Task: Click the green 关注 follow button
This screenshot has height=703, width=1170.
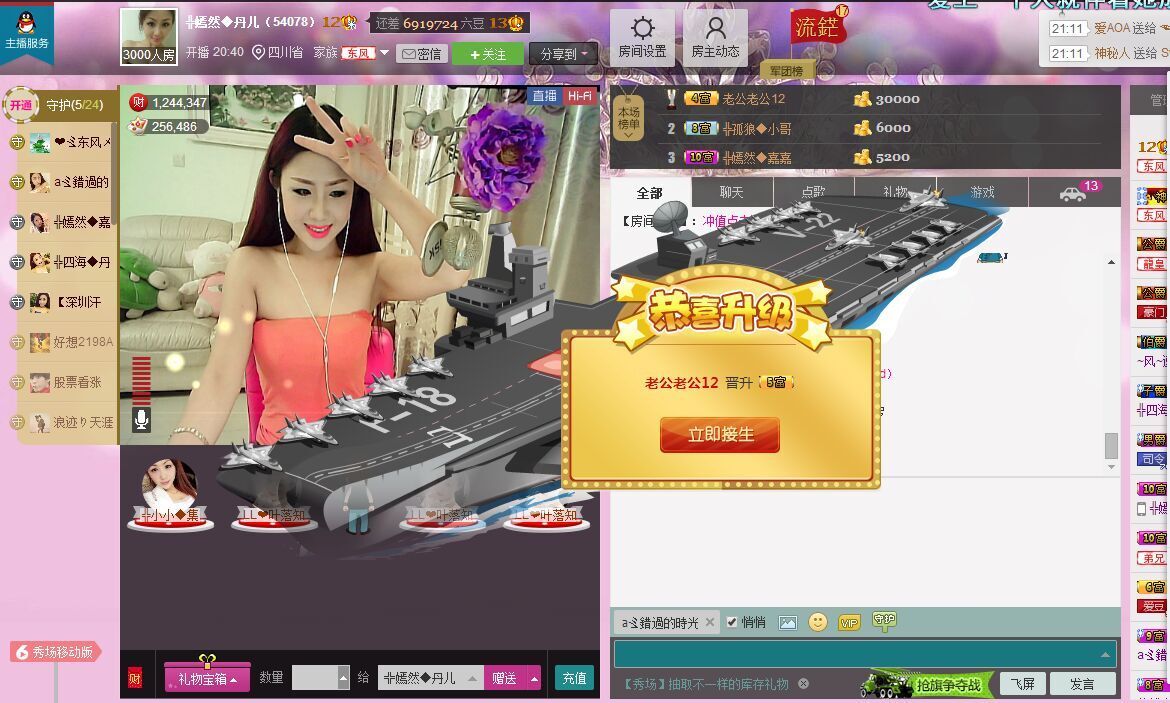Action: coord(487,54)
